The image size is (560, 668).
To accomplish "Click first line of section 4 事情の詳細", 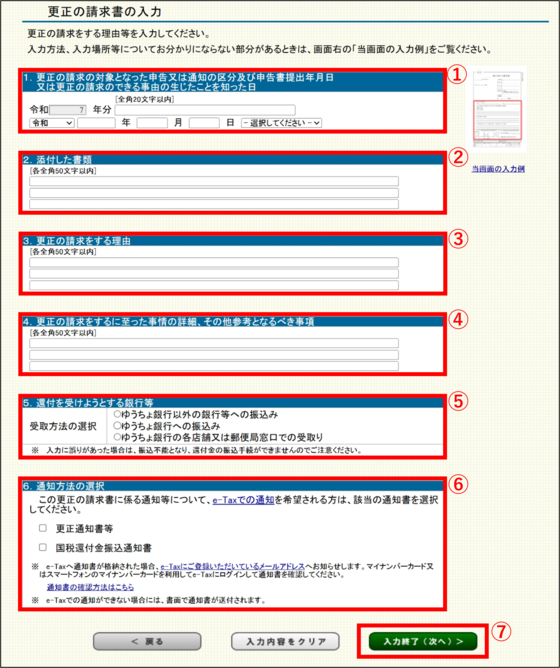I will tap(214, 343).
